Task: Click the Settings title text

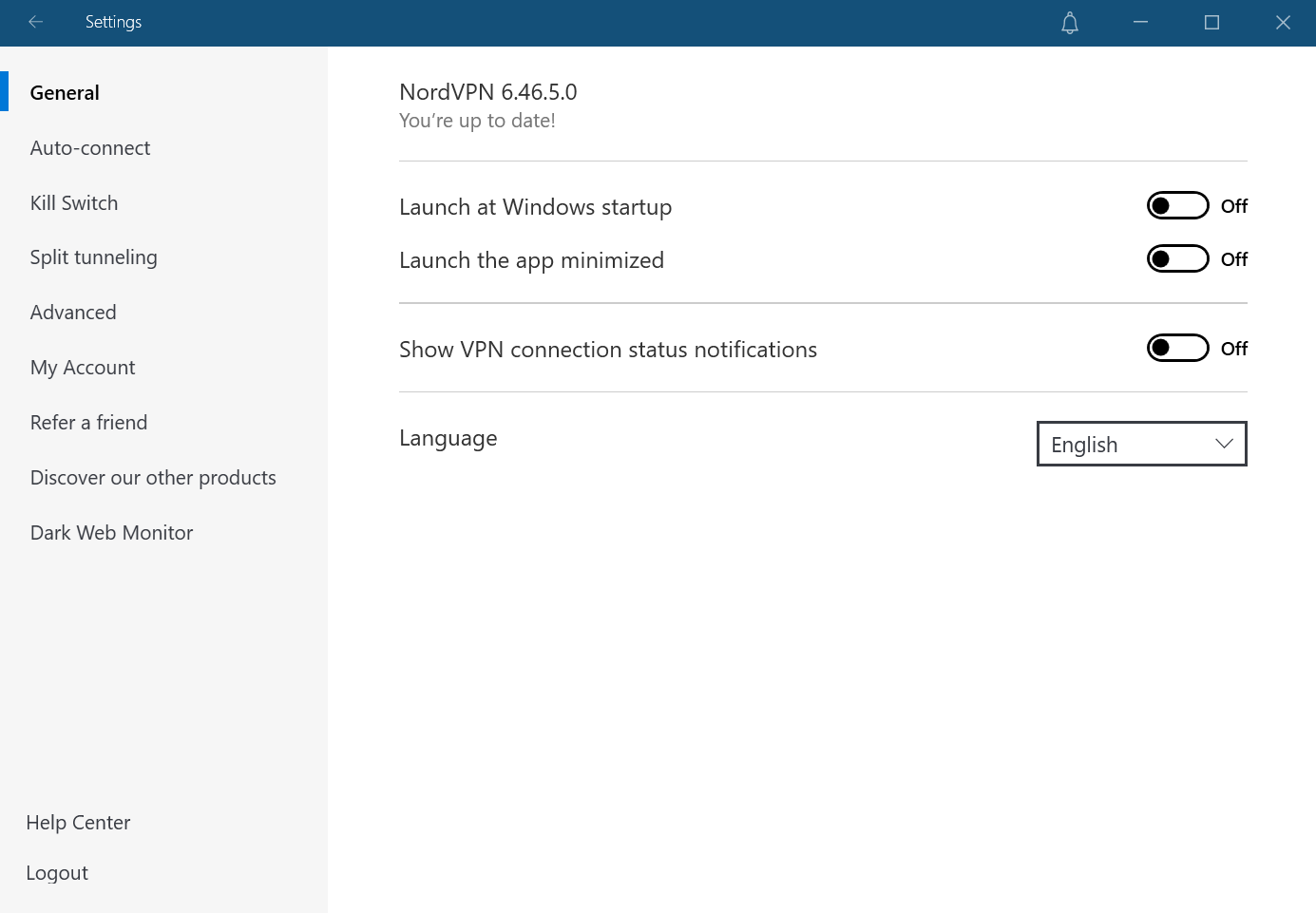Action: click(x=113, y=22)
